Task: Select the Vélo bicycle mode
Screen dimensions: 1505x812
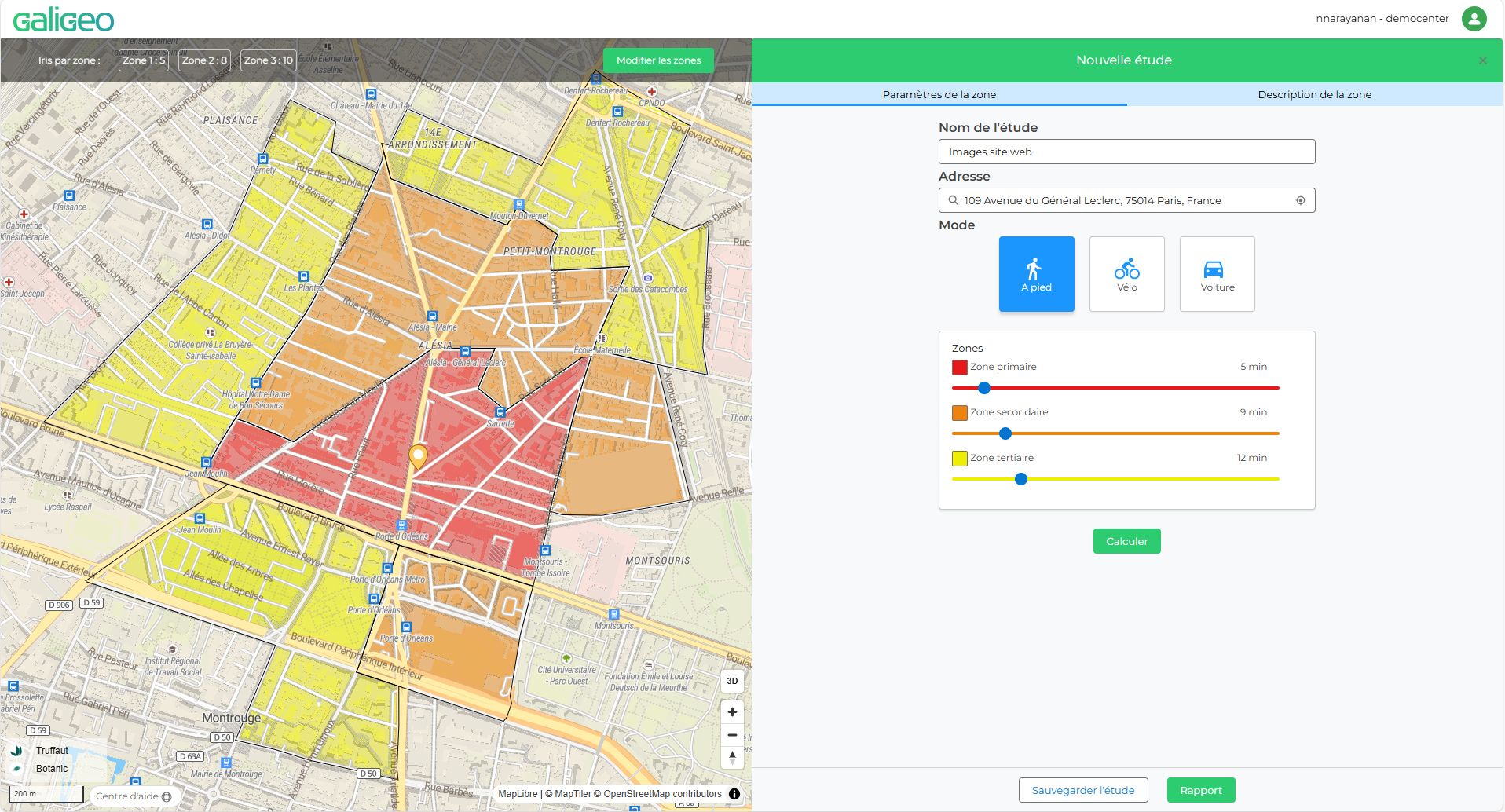Action: 1126,274
